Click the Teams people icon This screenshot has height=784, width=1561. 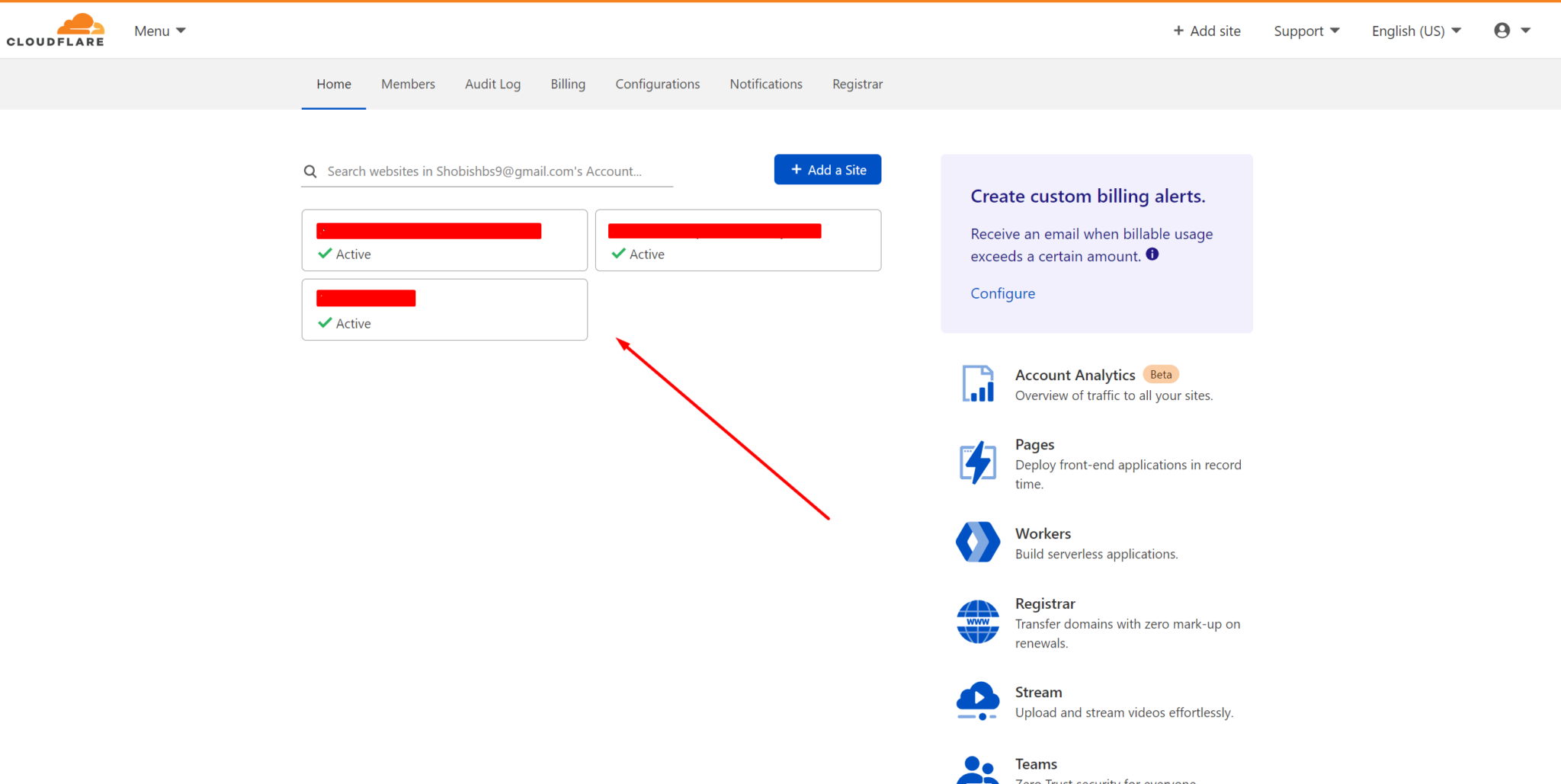coord(978,768)
